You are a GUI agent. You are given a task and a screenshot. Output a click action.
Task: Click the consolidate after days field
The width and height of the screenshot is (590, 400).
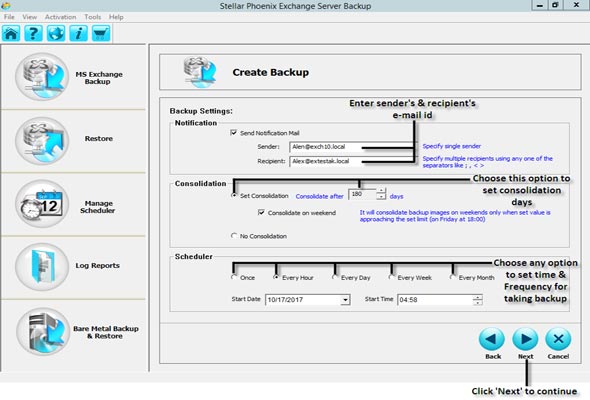(x=362, y=194)
